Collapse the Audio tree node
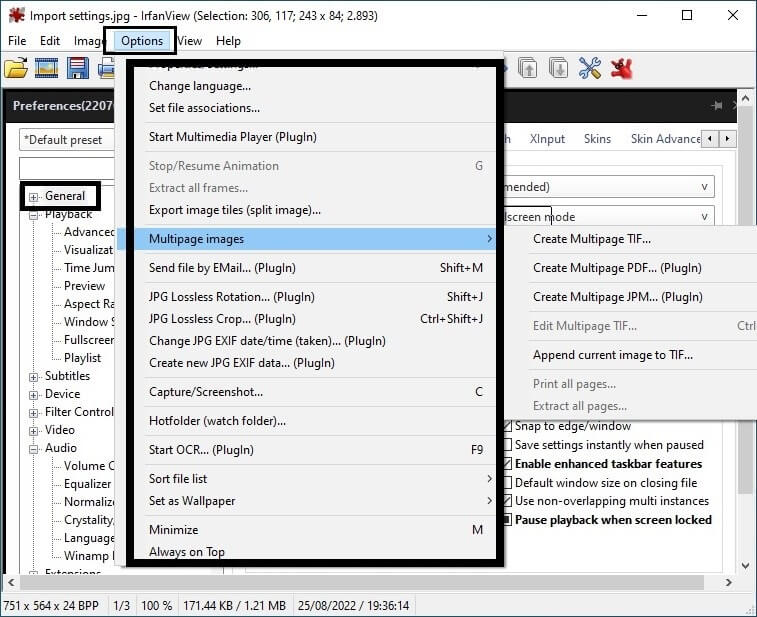This screenshot has height=617, width=757. coord(33,449)
